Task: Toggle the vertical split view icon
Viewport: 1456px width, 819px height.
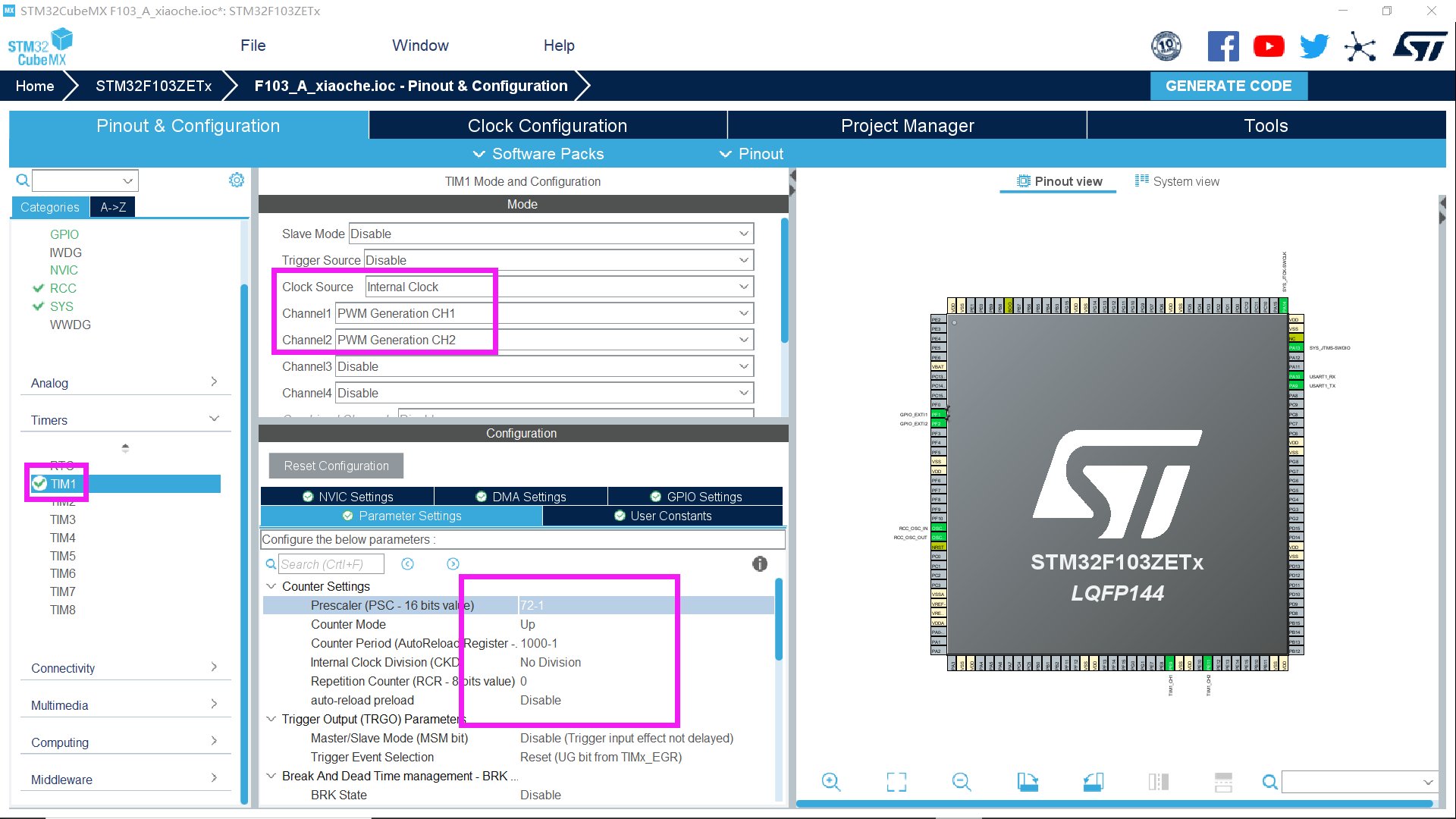Action: coord(1159,782)
